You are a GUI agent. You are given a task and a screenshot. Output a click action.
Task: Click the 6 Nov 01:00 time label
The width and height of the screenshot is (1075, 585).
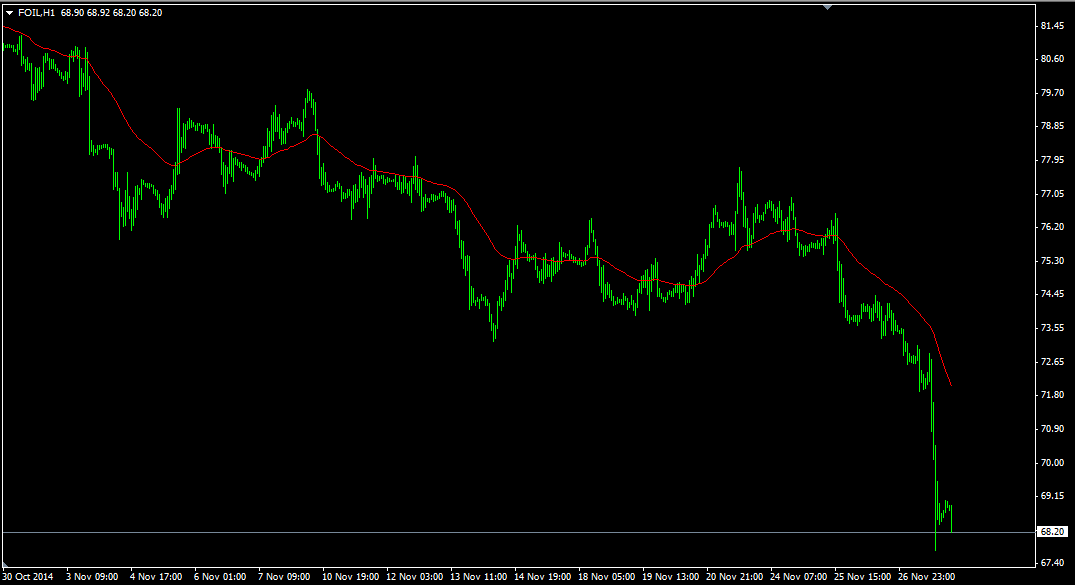[x=220, y=577]
